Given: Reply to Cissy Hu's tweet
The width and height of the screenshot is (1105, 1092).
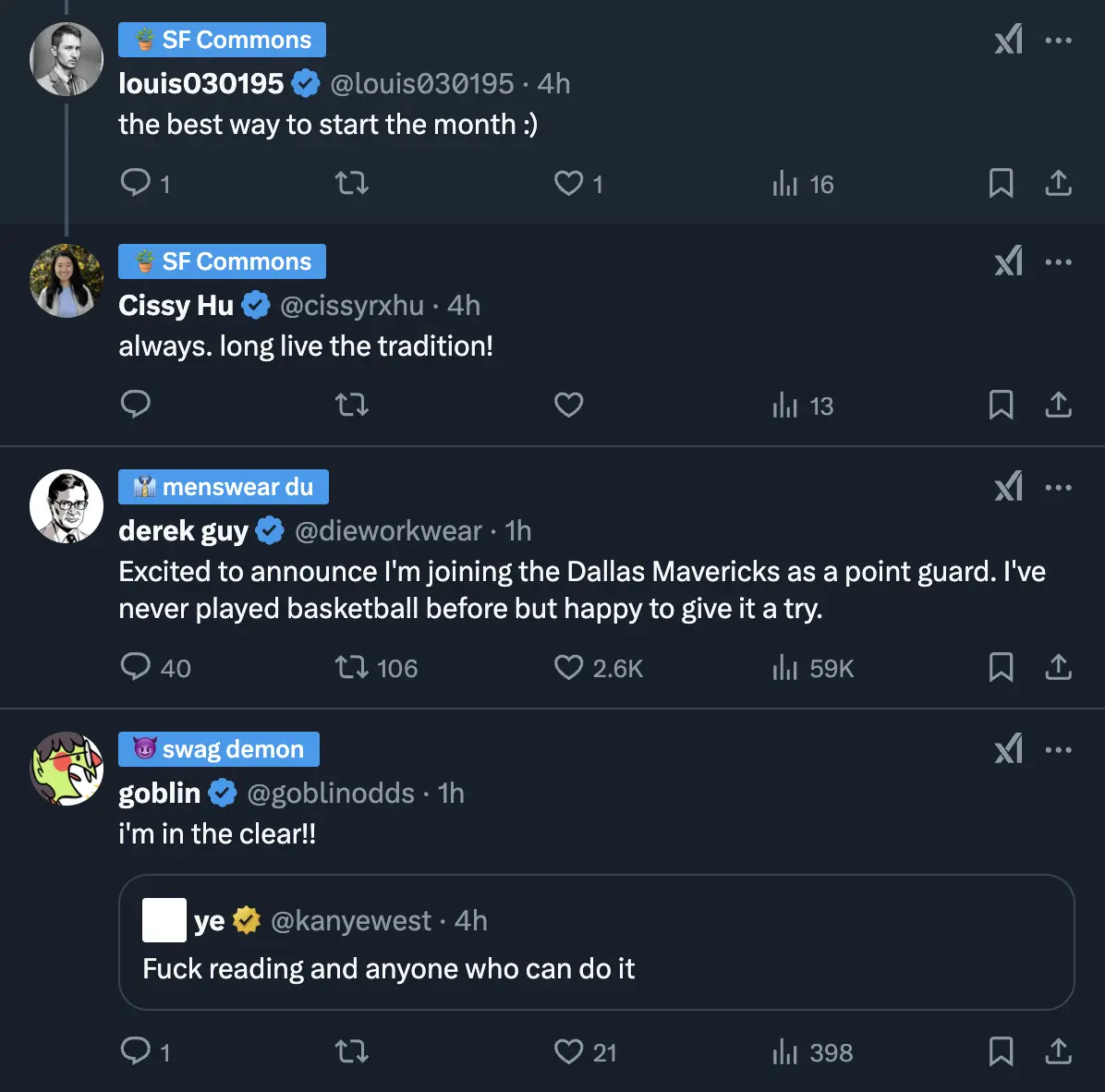Looking at the screenshot, I should 136,405.
